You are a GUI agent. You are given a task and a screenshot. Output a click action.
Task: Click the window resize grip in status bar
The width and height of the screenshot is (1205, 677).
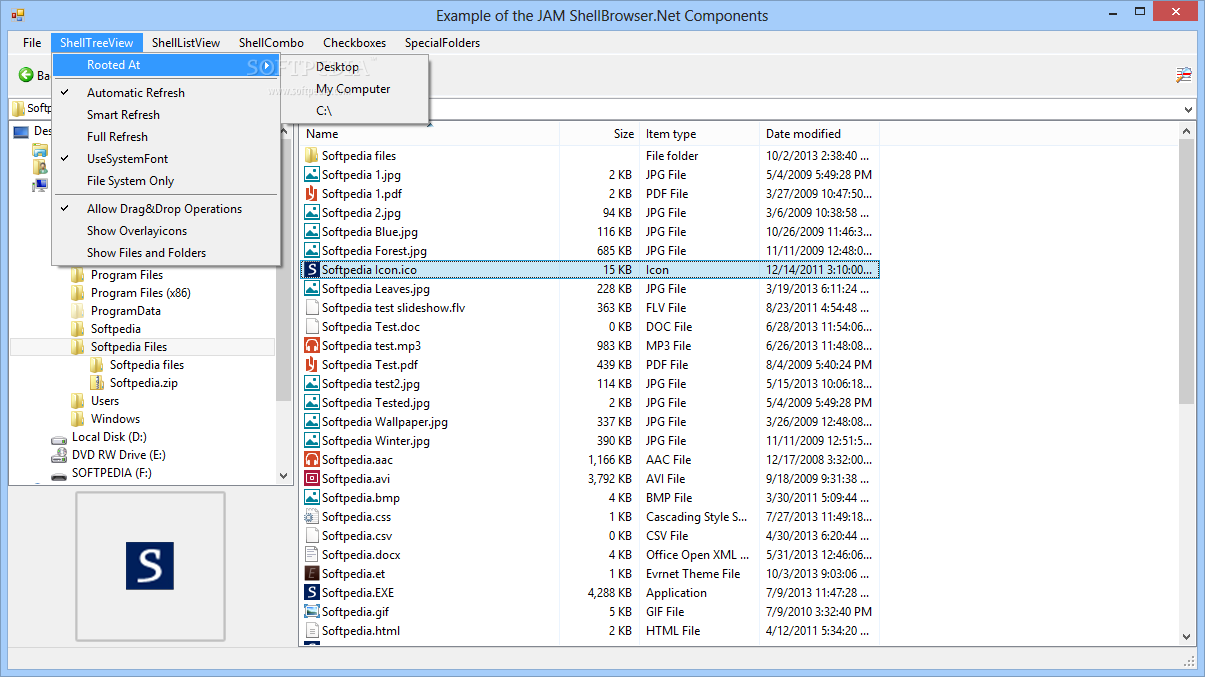[1190, 661]
